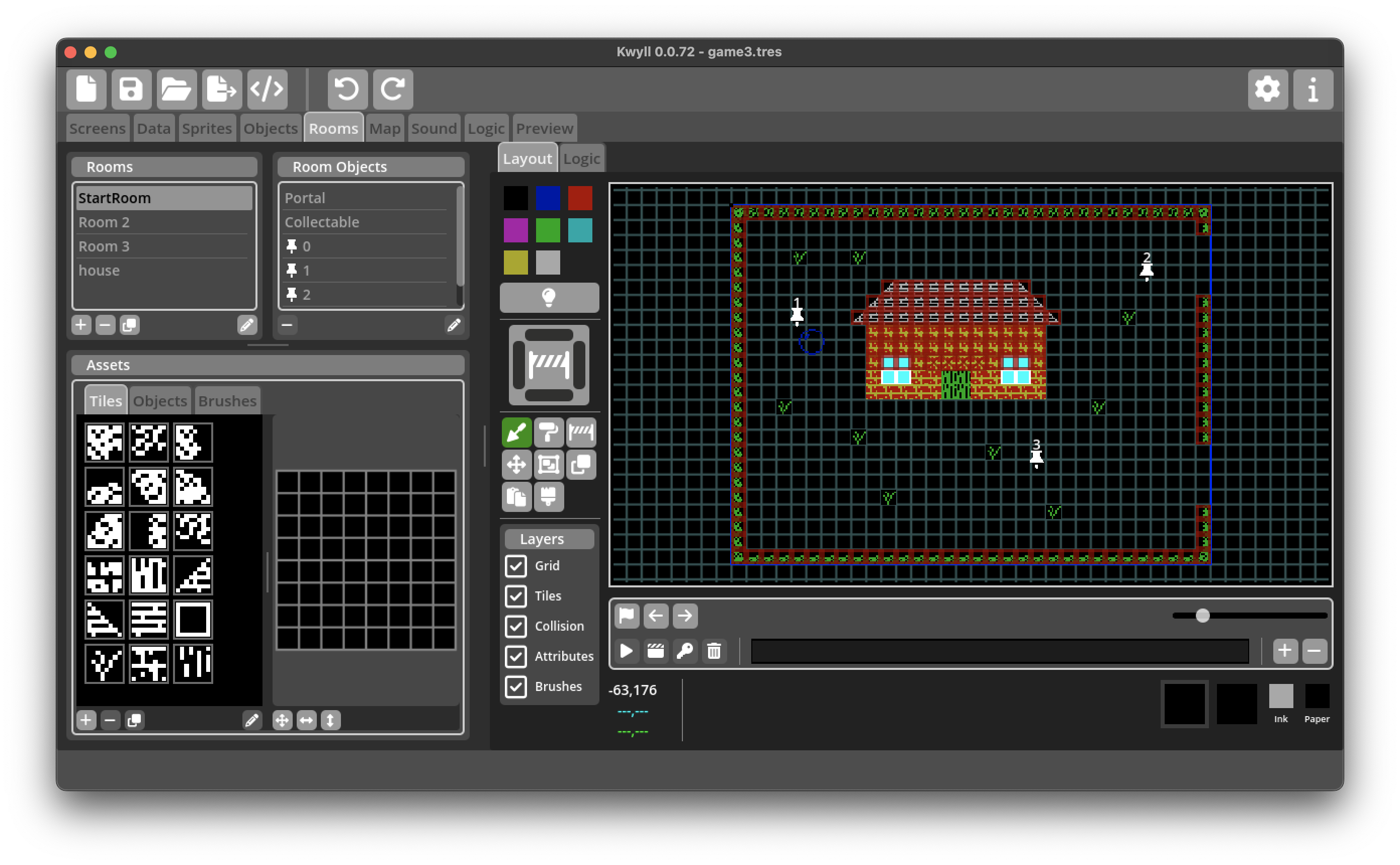1400x865 pixels.
Task: Click the zoom slider handle
Action: [x=1203, y=615]
